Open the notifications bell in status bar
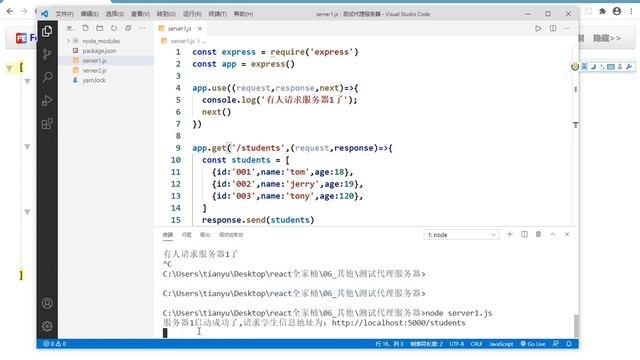The width and height of the screenshot is (640, 360). pyautogui.click(x=569, y=344)
